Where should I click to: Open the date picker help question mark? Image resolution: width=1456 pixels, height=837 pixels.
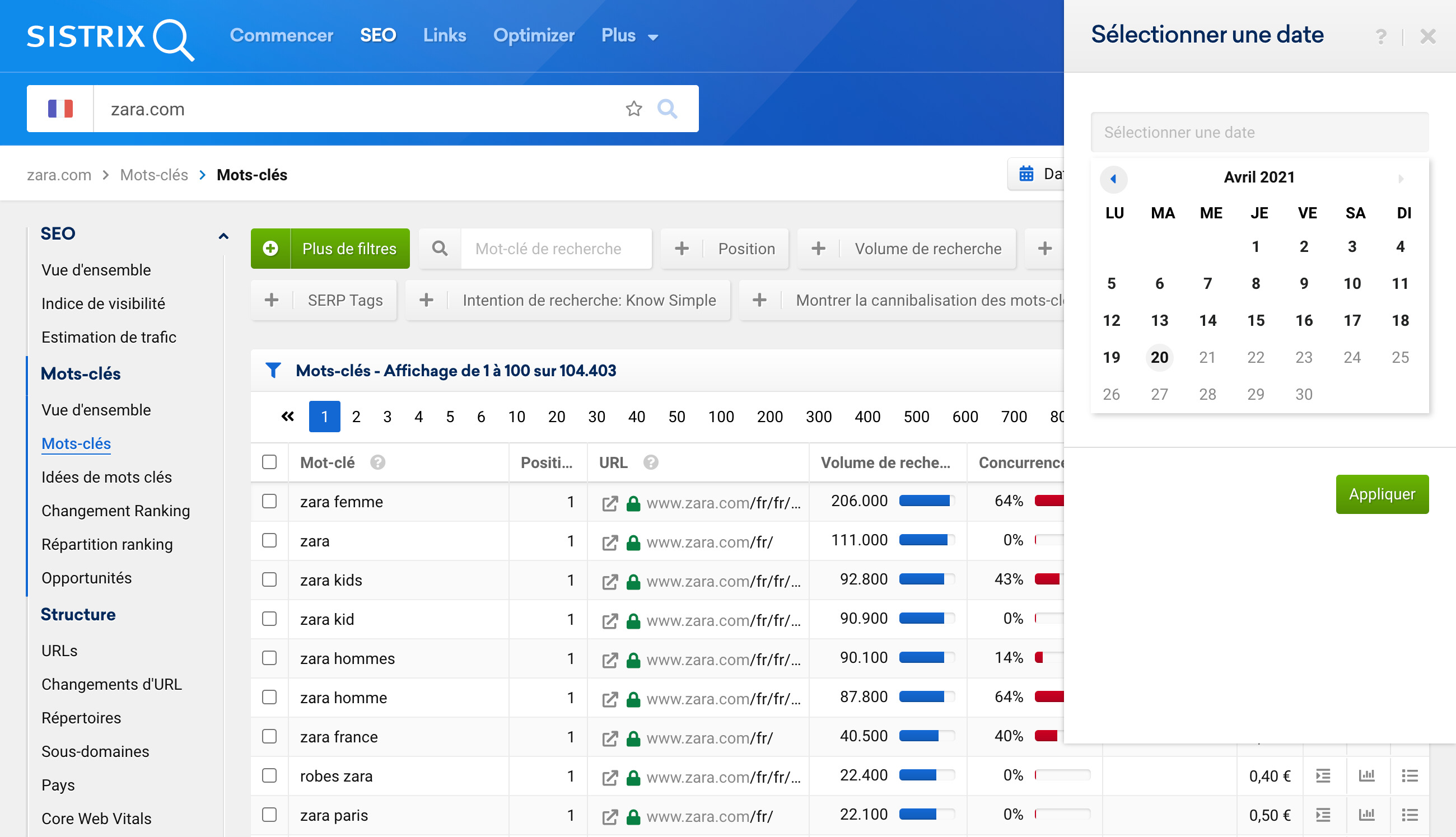(1381, 38)
